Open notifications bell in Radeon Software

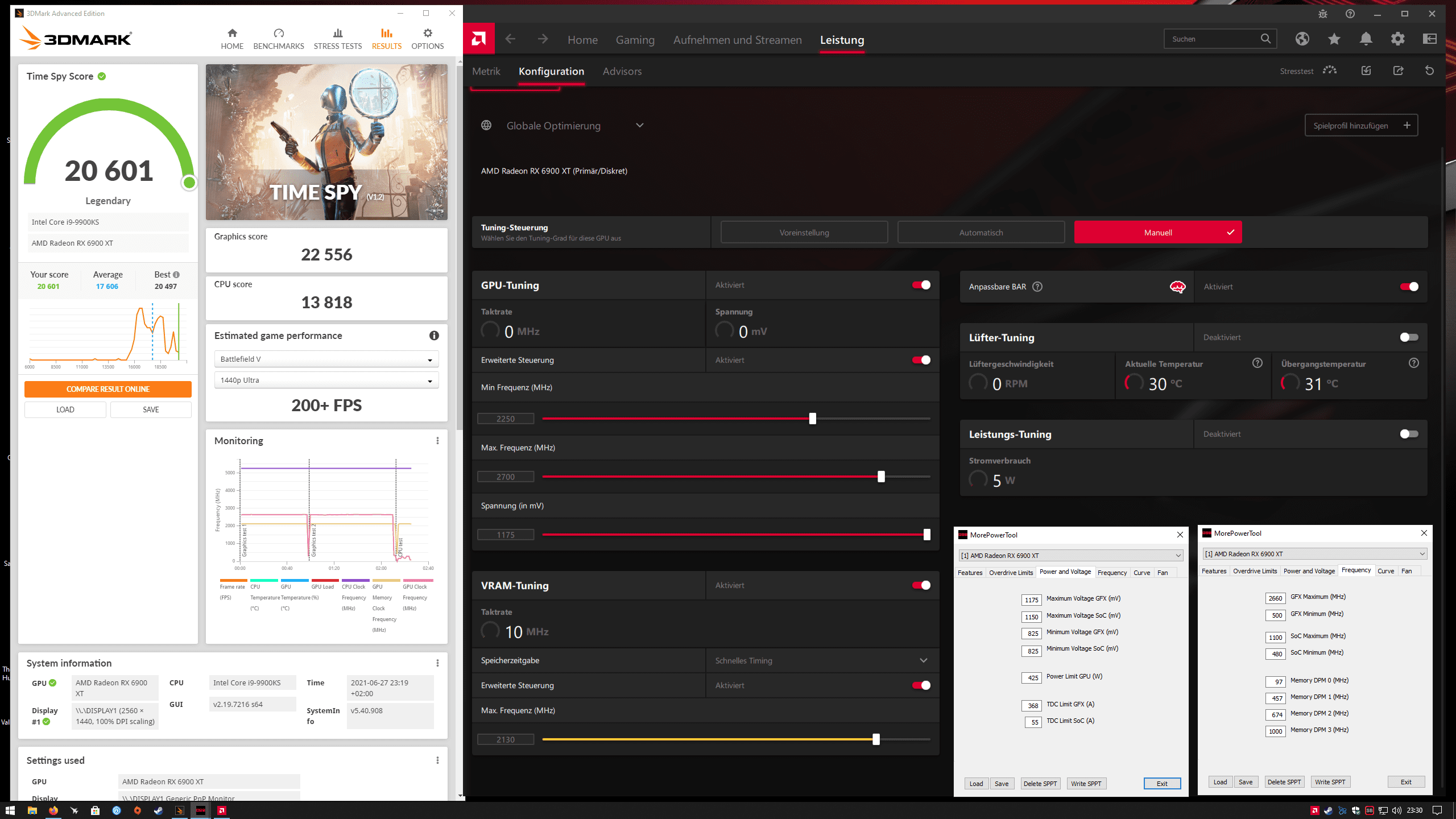(1366, 39)
